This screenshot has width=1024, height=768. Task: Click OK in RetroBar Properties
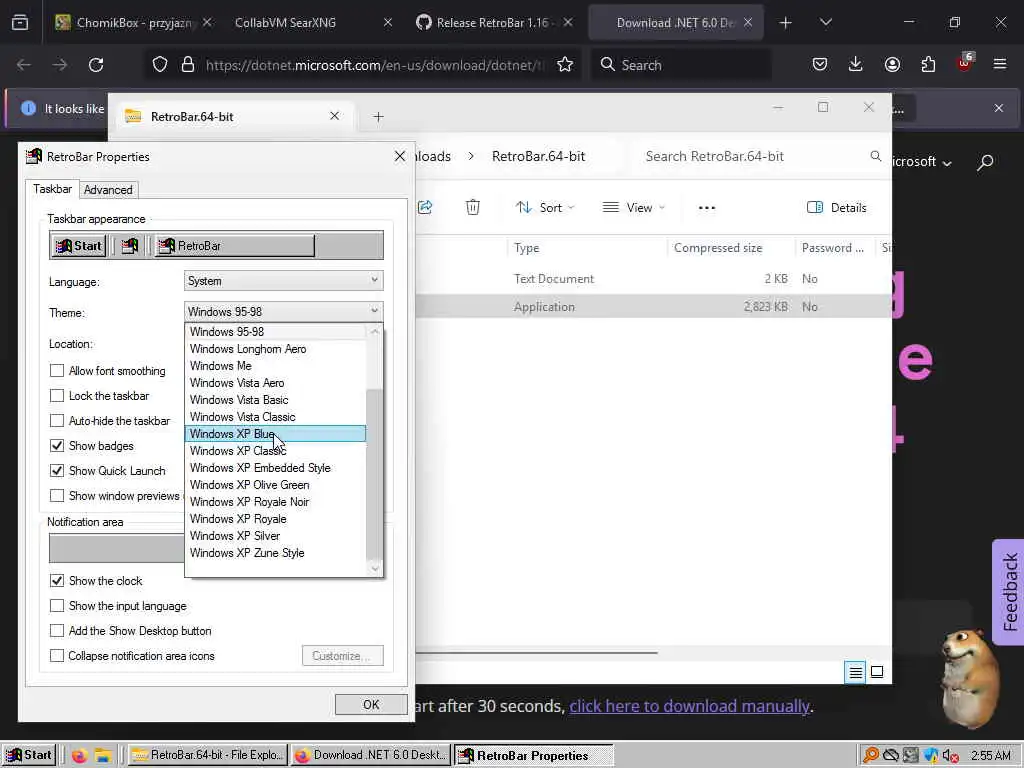click(371, 705)
